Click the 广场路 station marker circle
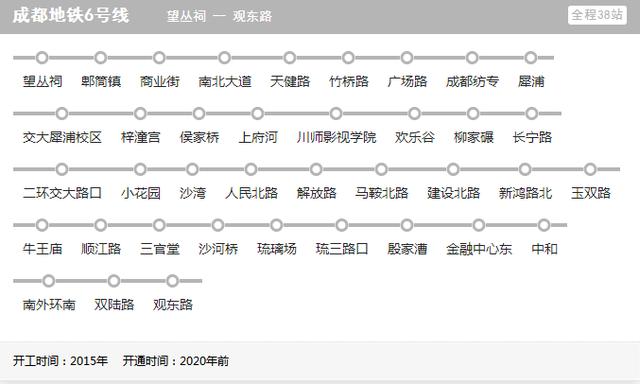The height and width of the screenshot is (384, 640). (407, 58)
